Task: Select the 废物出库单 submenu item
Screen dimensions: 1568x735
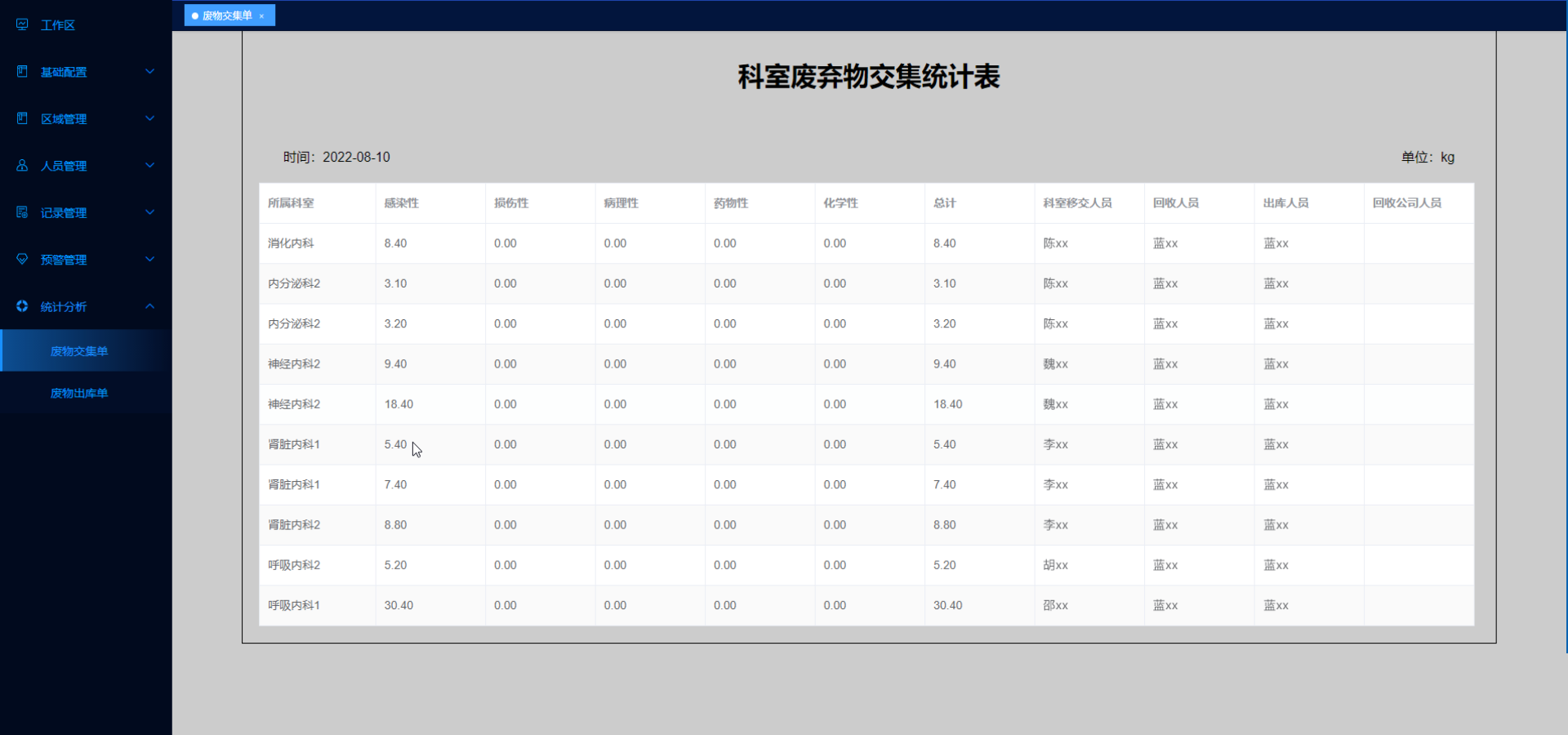Action: click(x=86, y=393)
